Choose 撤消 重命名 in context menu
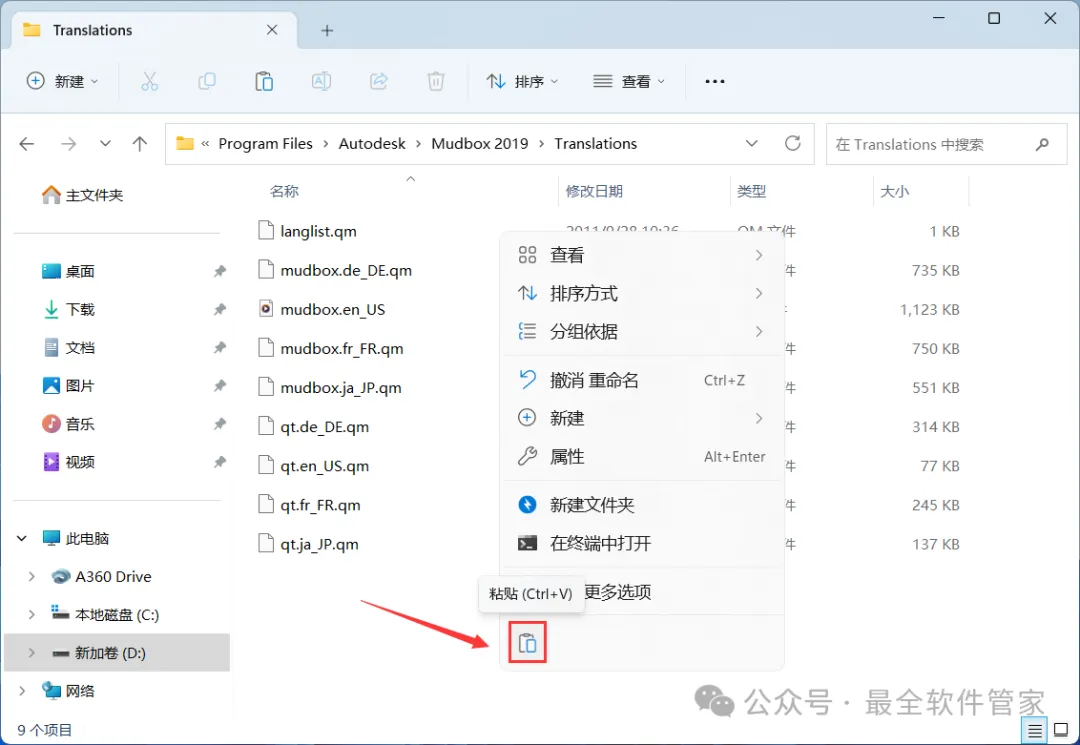 (x=642, y=380)
